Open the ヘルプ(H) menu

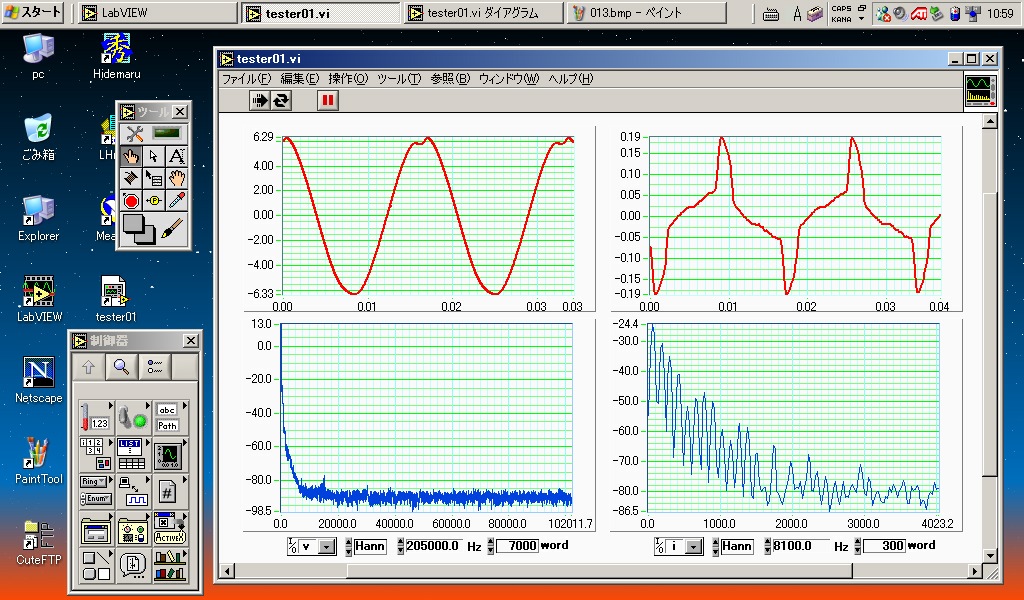pos(570,79)
